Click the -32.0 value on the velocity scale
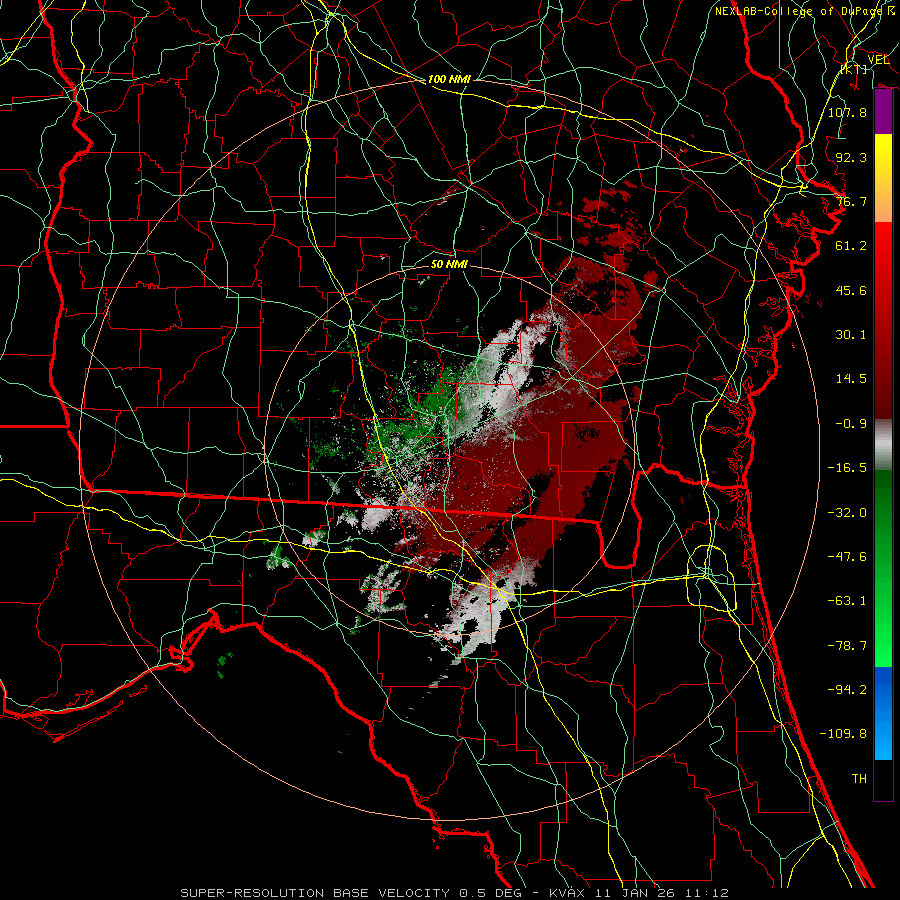This screenshot has width=900, height=900. (847, 513)
